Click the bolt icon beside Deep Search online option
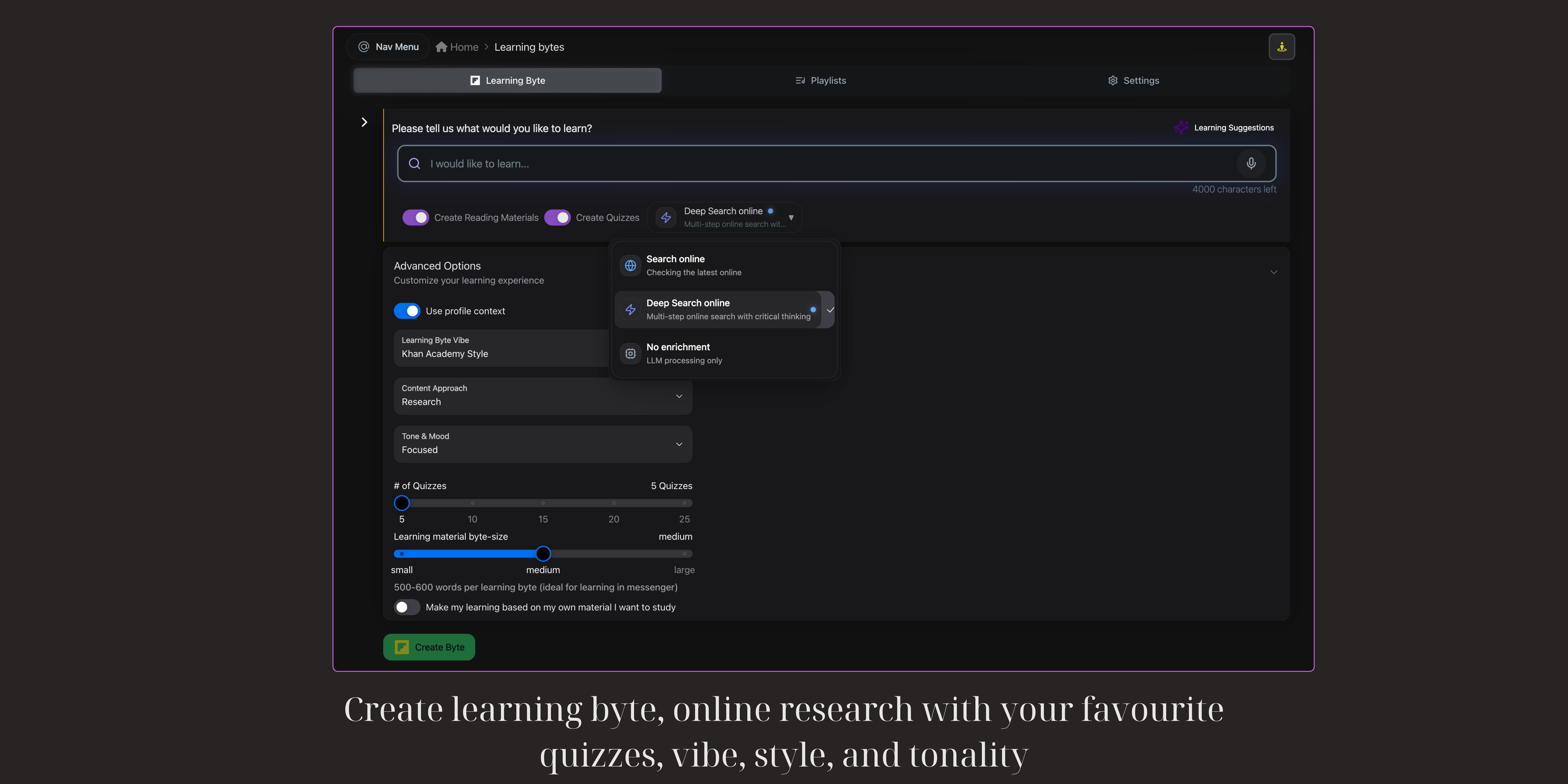 pyautogui.click(x=631, y=310)
